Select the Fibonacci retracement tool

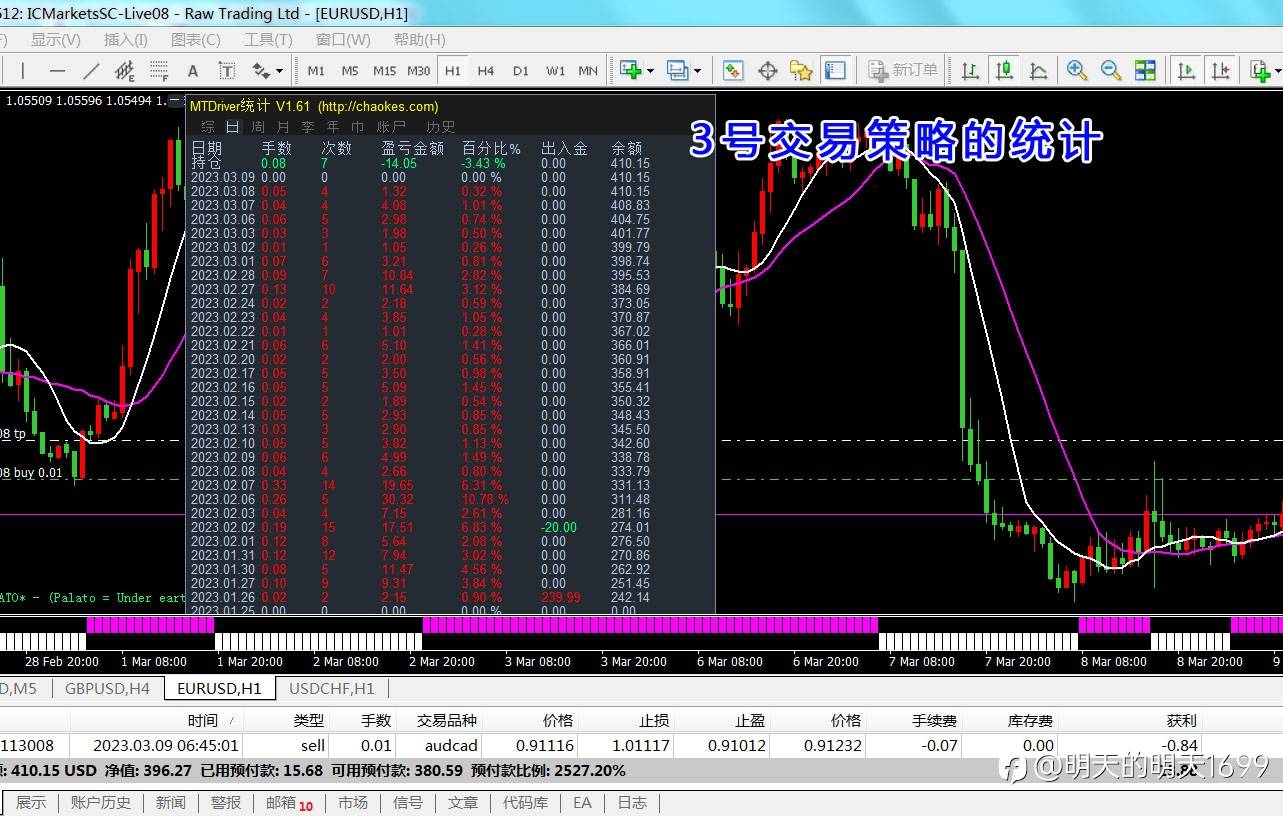159,71
